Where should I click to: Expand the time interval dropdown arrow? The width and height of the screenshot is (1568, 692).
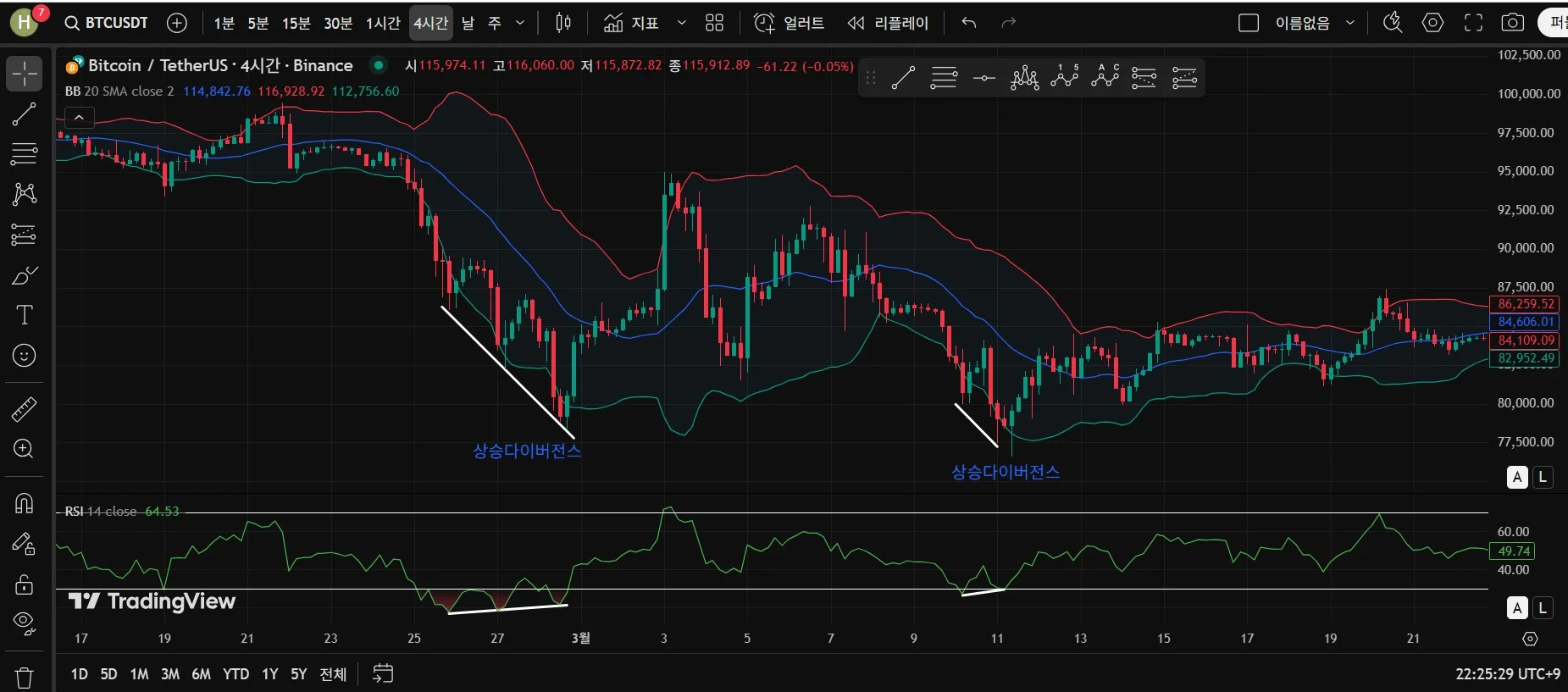(520, 23)
